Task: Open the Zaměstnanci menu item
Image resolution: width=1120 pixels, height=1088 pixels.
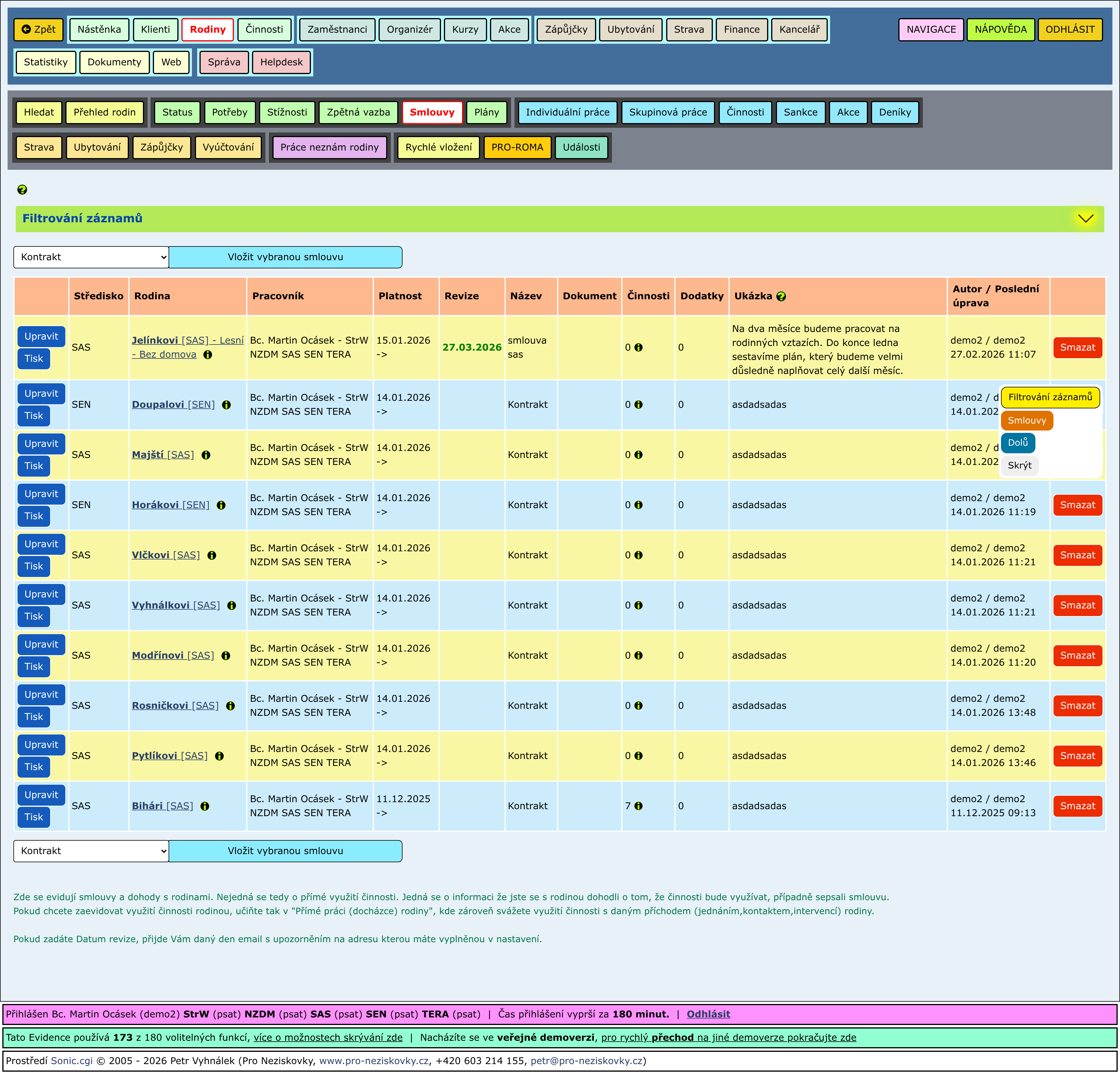Action: click(337, 30)
